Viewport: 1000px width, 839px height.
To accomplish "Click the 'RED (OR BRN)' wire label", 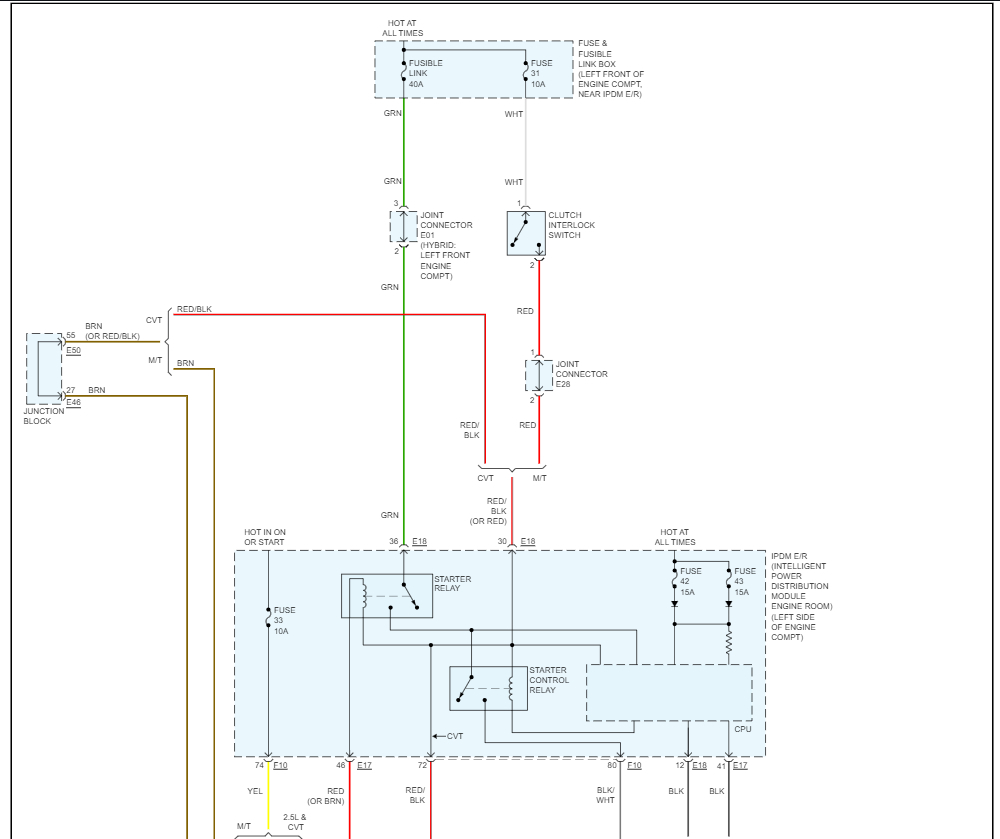I will tap(326, 796).
